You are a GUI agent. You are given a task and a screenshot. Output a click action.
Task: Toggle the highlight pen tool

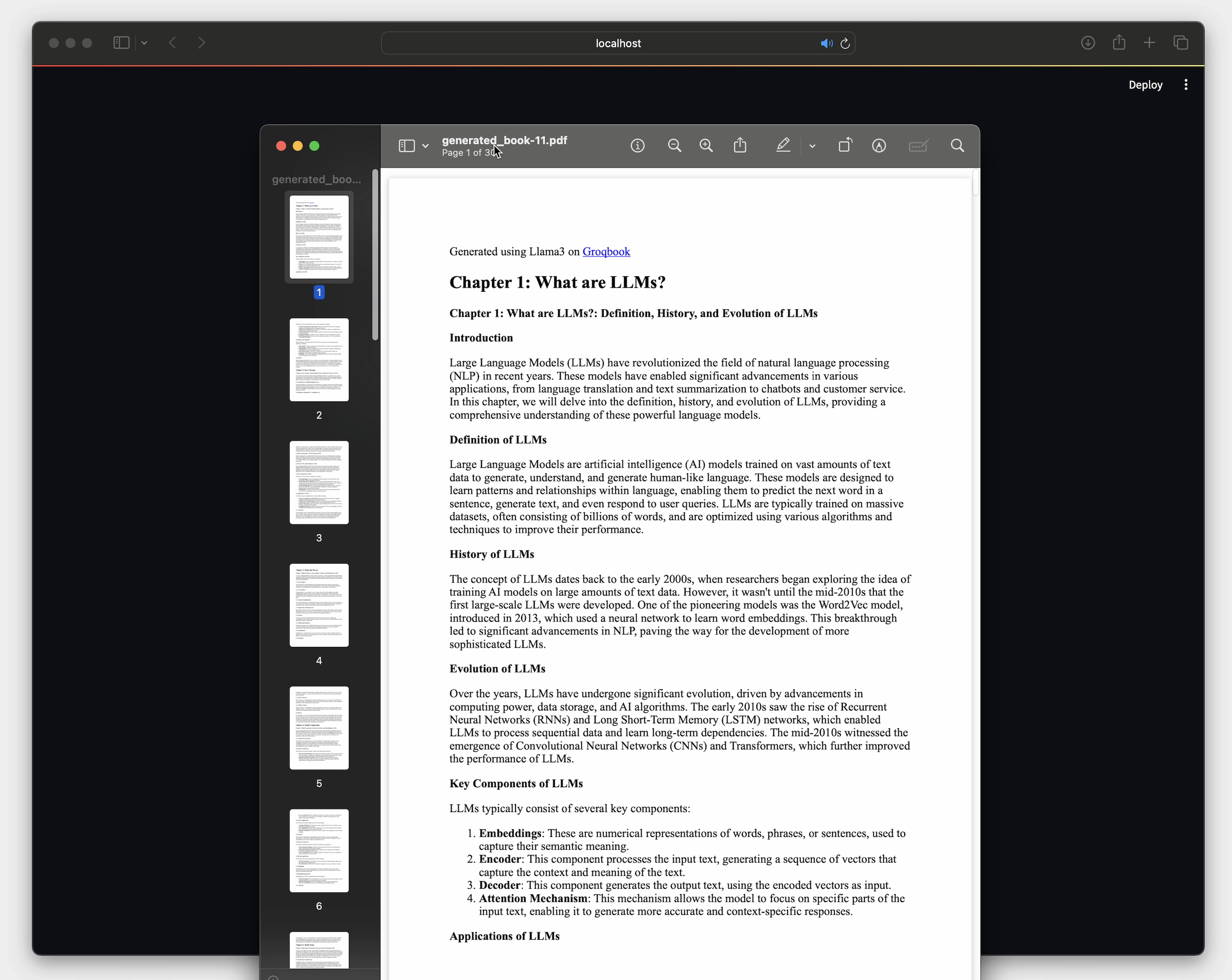(x=783, y=146)
